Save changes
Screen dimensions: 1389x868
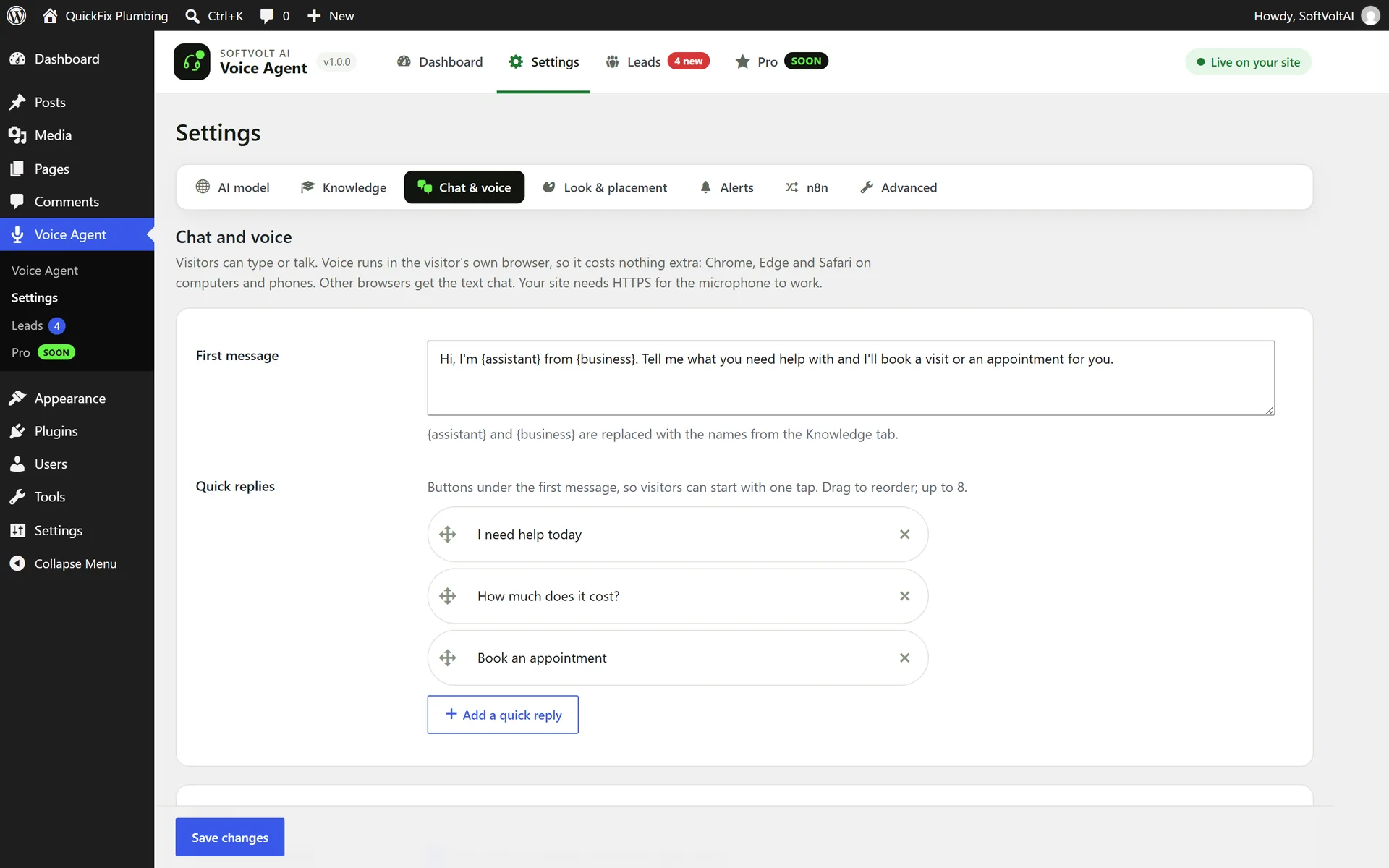click(230, 837)
